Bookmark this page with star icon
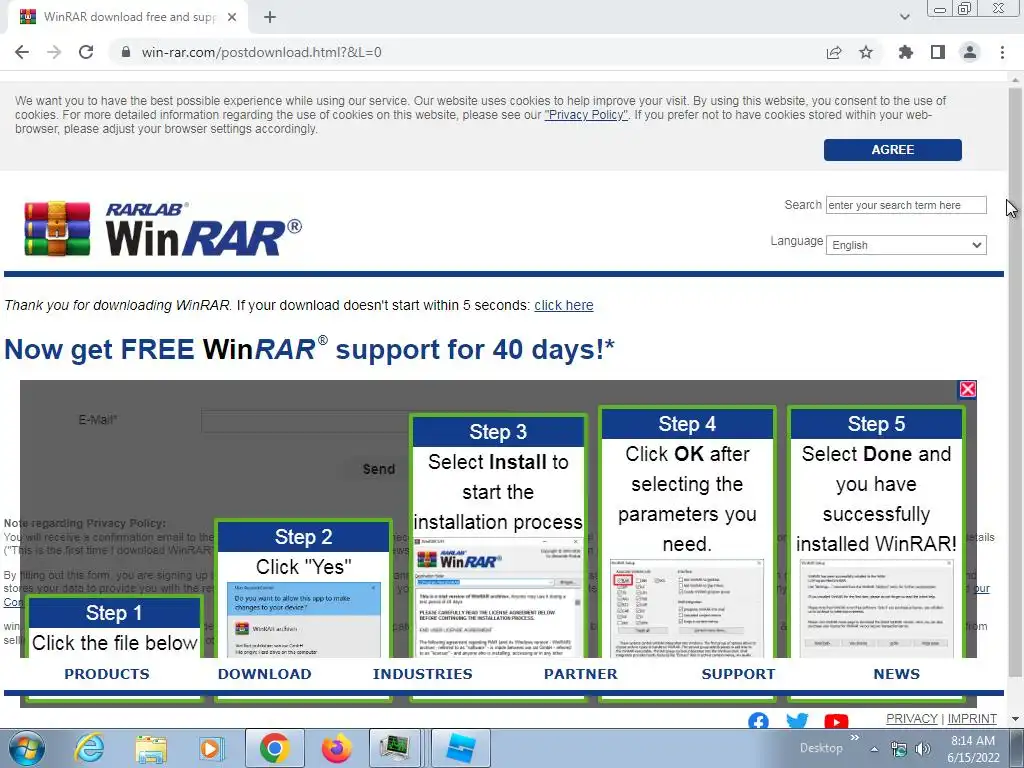The height and width of the screenshot is (768, 1024). [x=866, y=52]
